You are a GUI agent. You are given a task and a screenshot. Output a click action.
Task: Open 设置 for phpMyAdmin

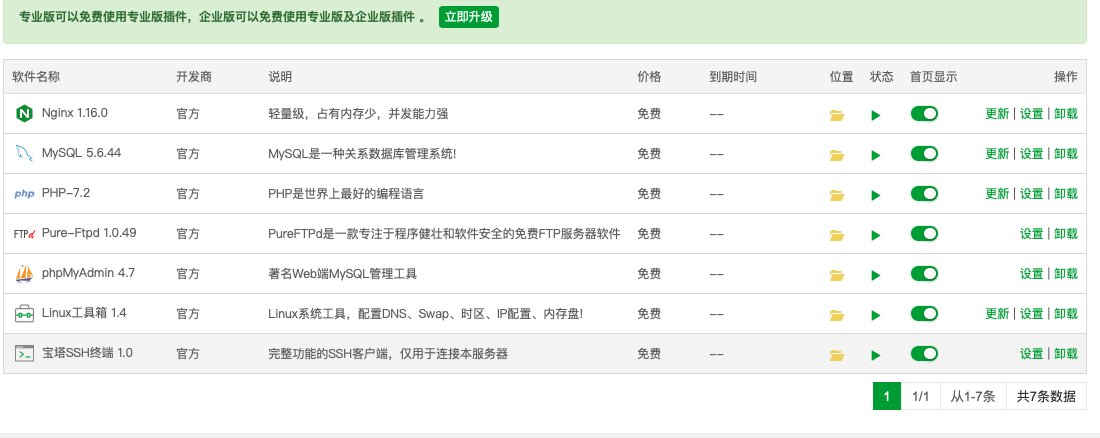pyautogui.click(x=1031, y=274)
